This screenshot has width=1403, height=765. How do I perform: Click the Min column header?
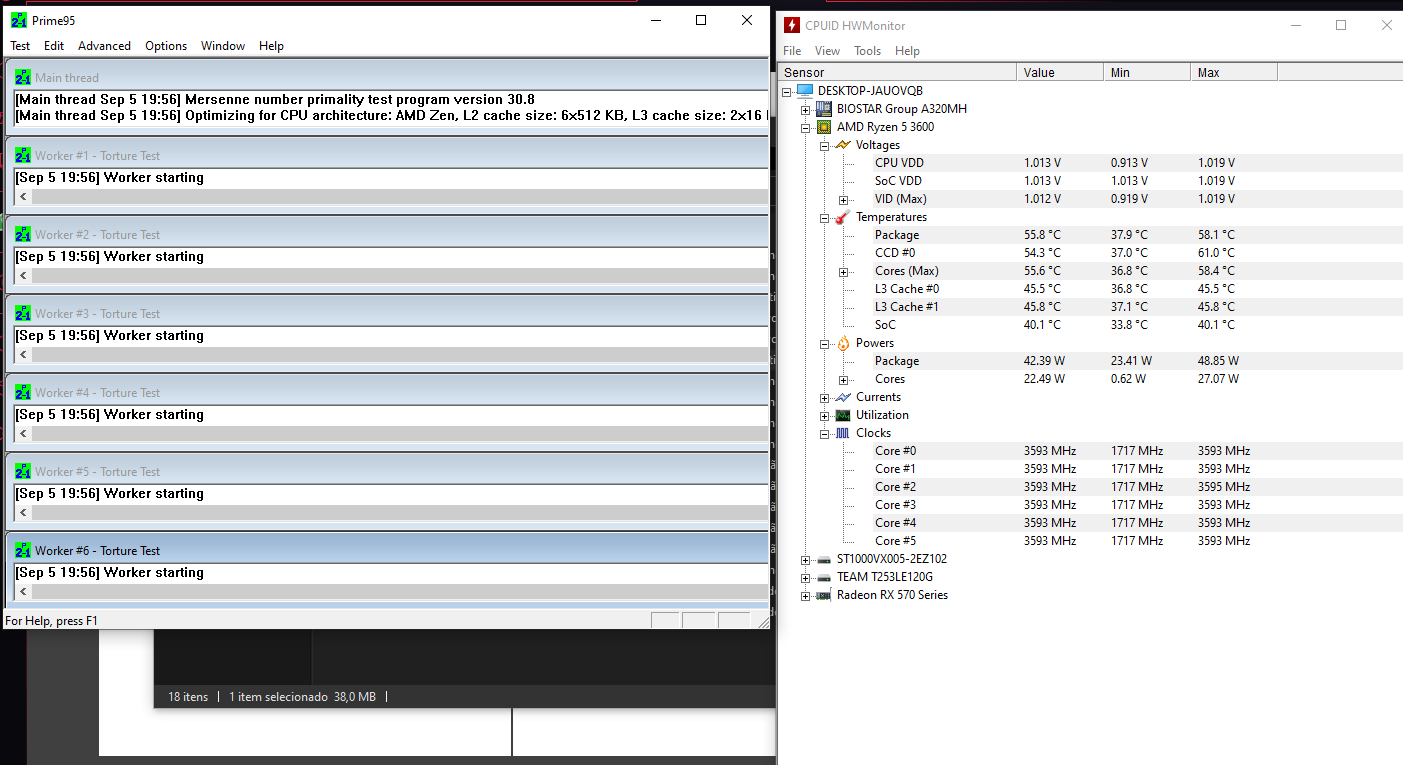click(x=1148, y=72)
